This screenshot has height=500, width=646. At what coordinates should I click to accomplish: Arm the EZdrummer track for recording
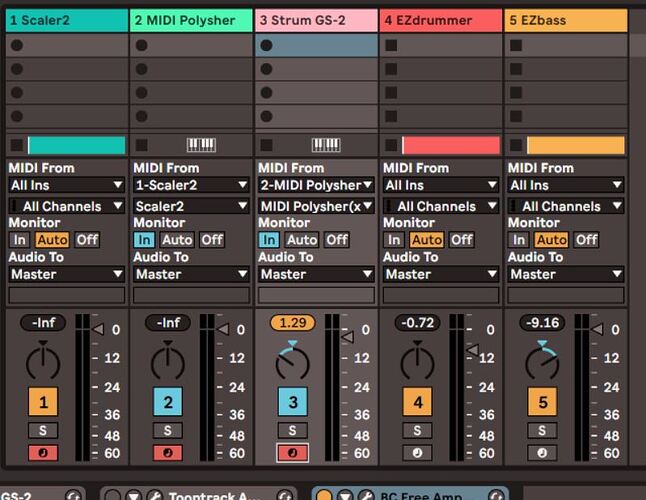click(417, 453)
